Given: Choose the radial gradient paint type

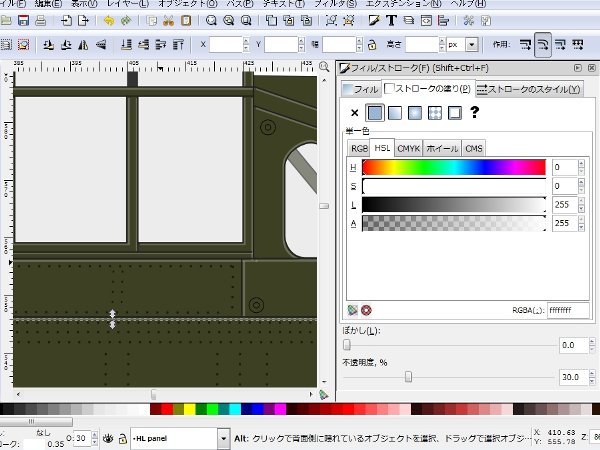Looking at the screenshot, I should pyautogui.click(x=414, y=113).
